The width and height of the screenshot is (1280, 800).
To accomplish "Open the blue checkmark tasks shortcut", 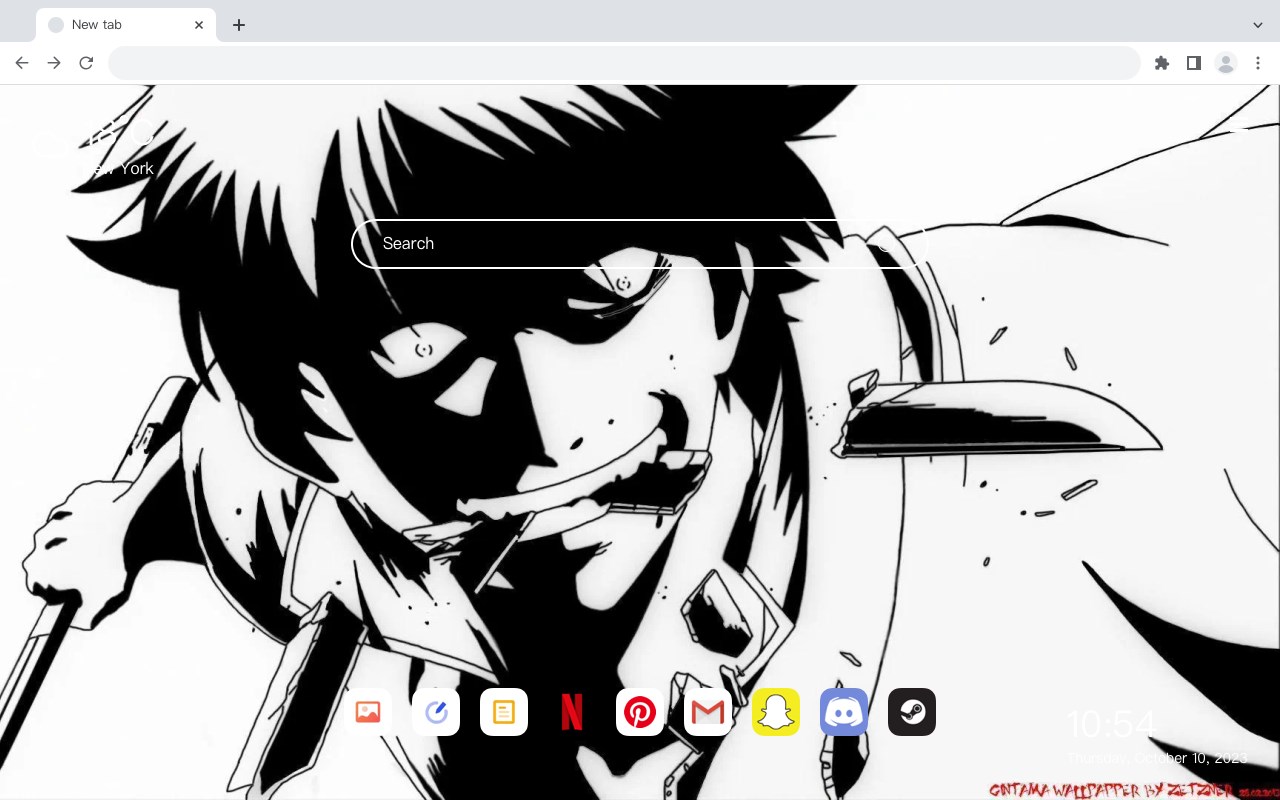I will pos(436,712).
